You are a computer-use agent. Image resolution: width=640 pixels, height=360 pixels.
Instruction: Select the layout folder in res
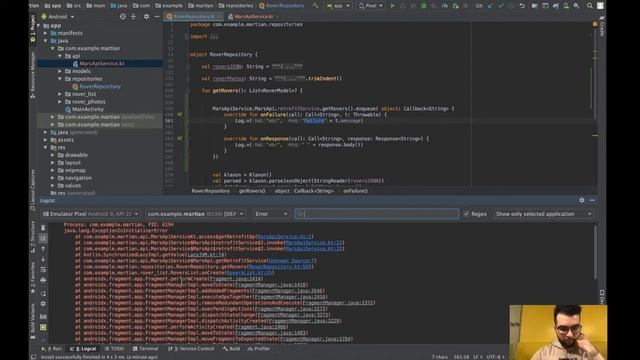[73, 163]
